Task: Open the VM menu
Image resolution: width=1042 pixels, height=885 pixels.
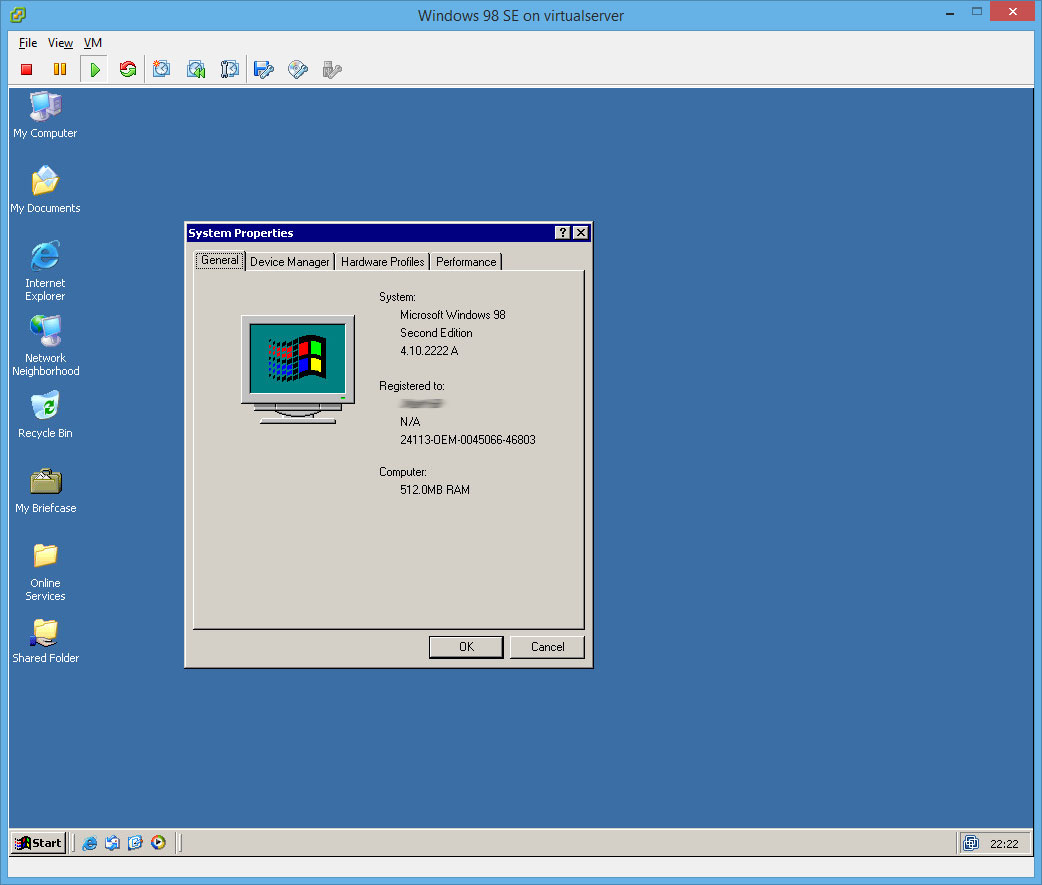Action: coord(92,43)
